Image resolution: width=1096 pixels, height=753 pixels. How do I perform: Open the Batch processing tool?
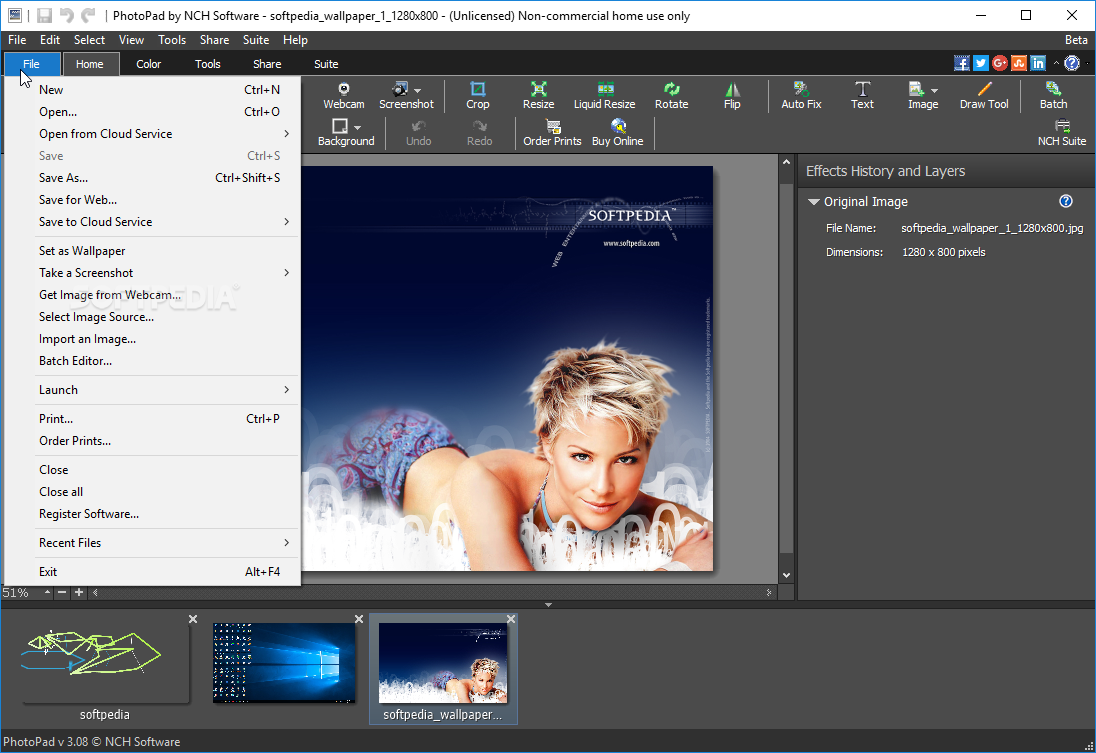(x=1052, y=96)
